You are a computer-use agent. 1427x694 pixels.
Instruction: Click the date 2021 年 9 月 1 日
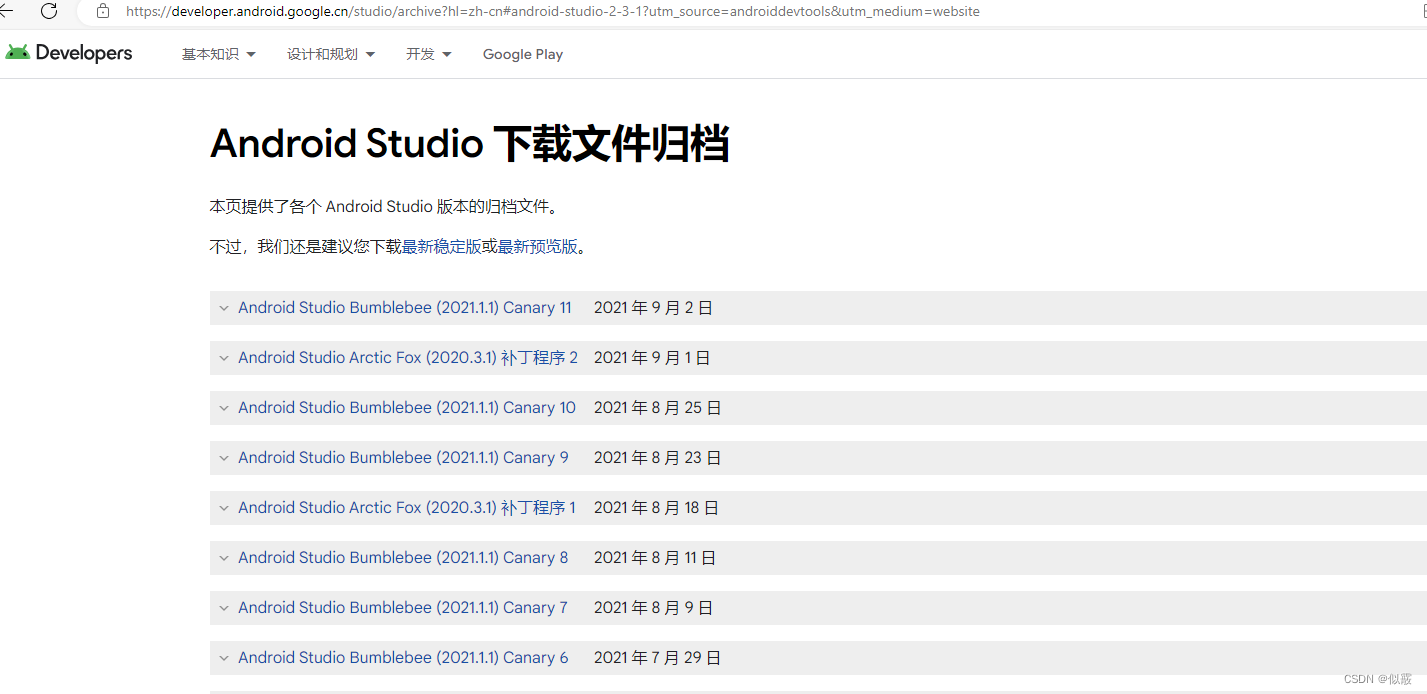tap(652, 358)
